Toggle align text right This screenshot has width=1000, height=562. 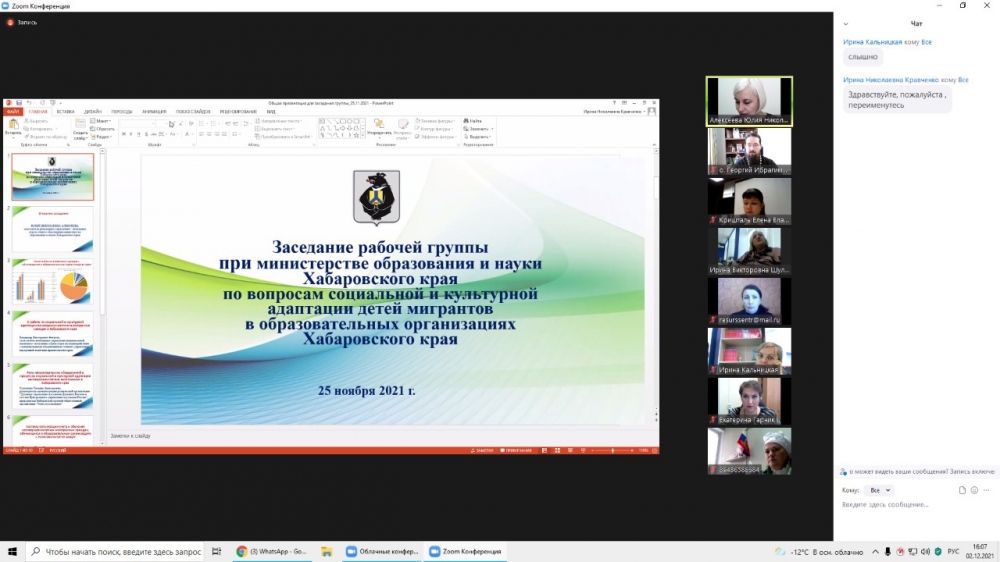click(217, 134)
